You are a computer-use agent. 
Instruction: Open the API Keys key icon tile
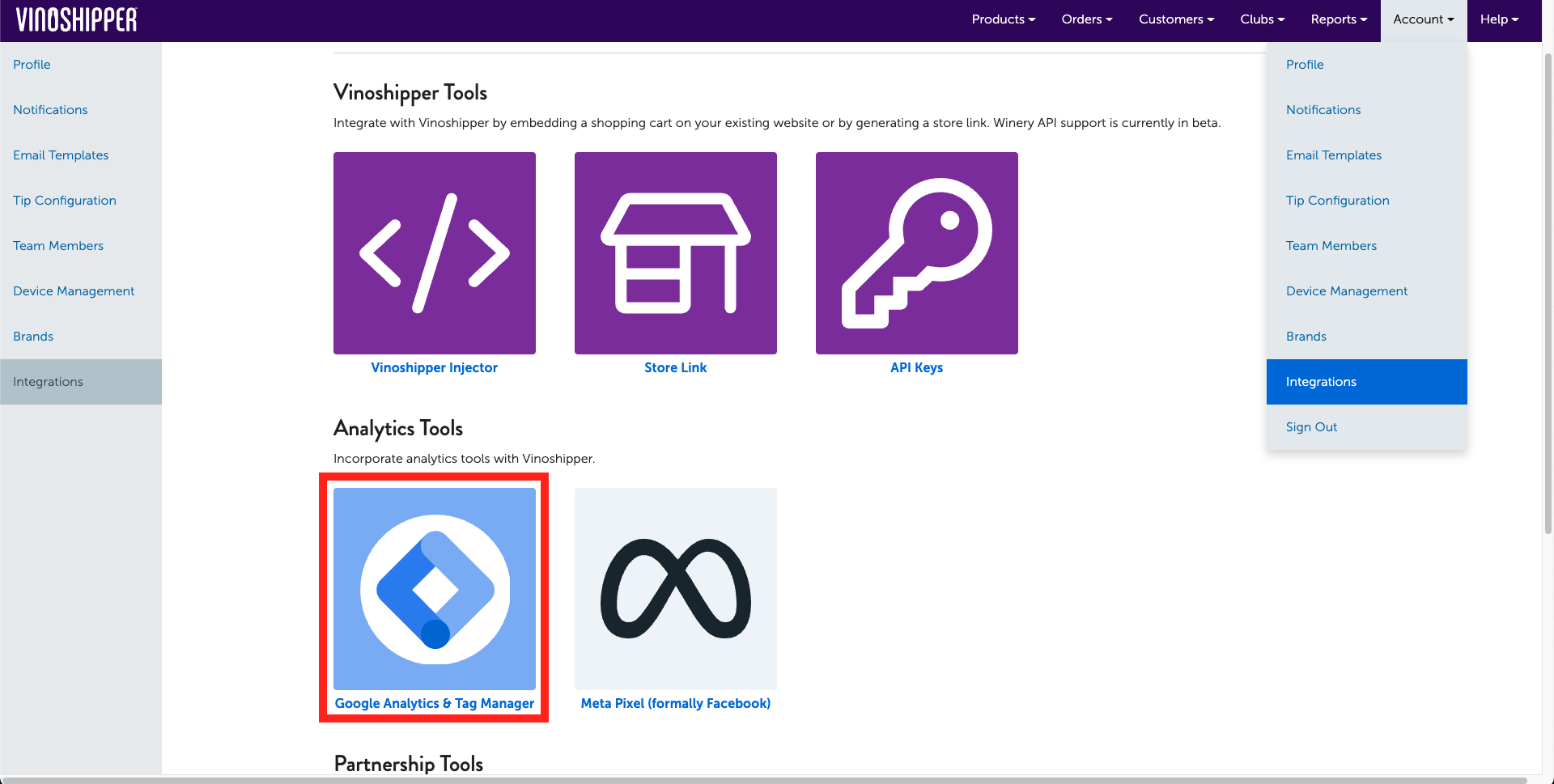tap(917, 253)
